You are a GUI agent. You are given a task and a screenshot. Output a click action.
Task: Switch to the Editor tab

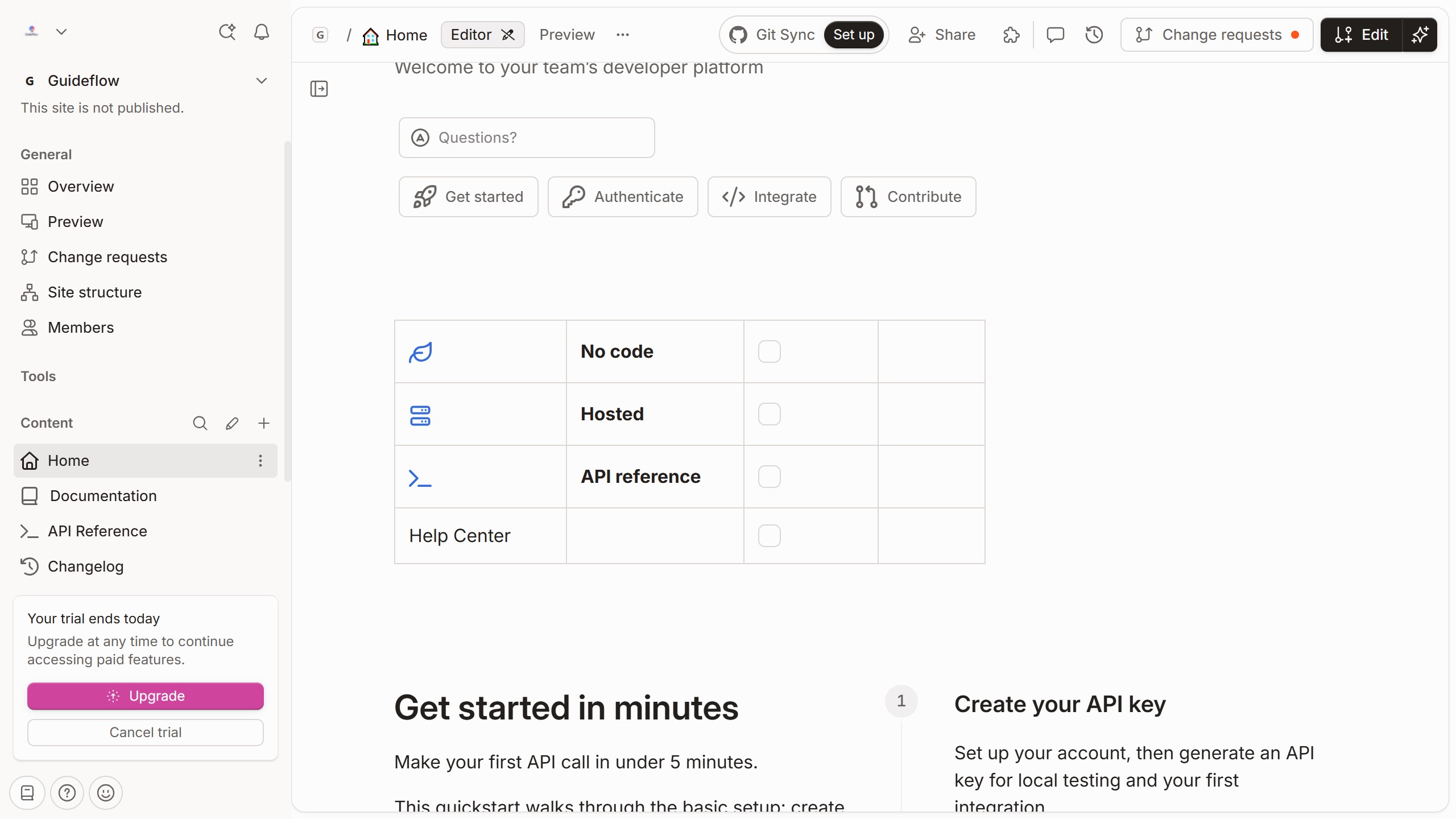pos(482,35)
